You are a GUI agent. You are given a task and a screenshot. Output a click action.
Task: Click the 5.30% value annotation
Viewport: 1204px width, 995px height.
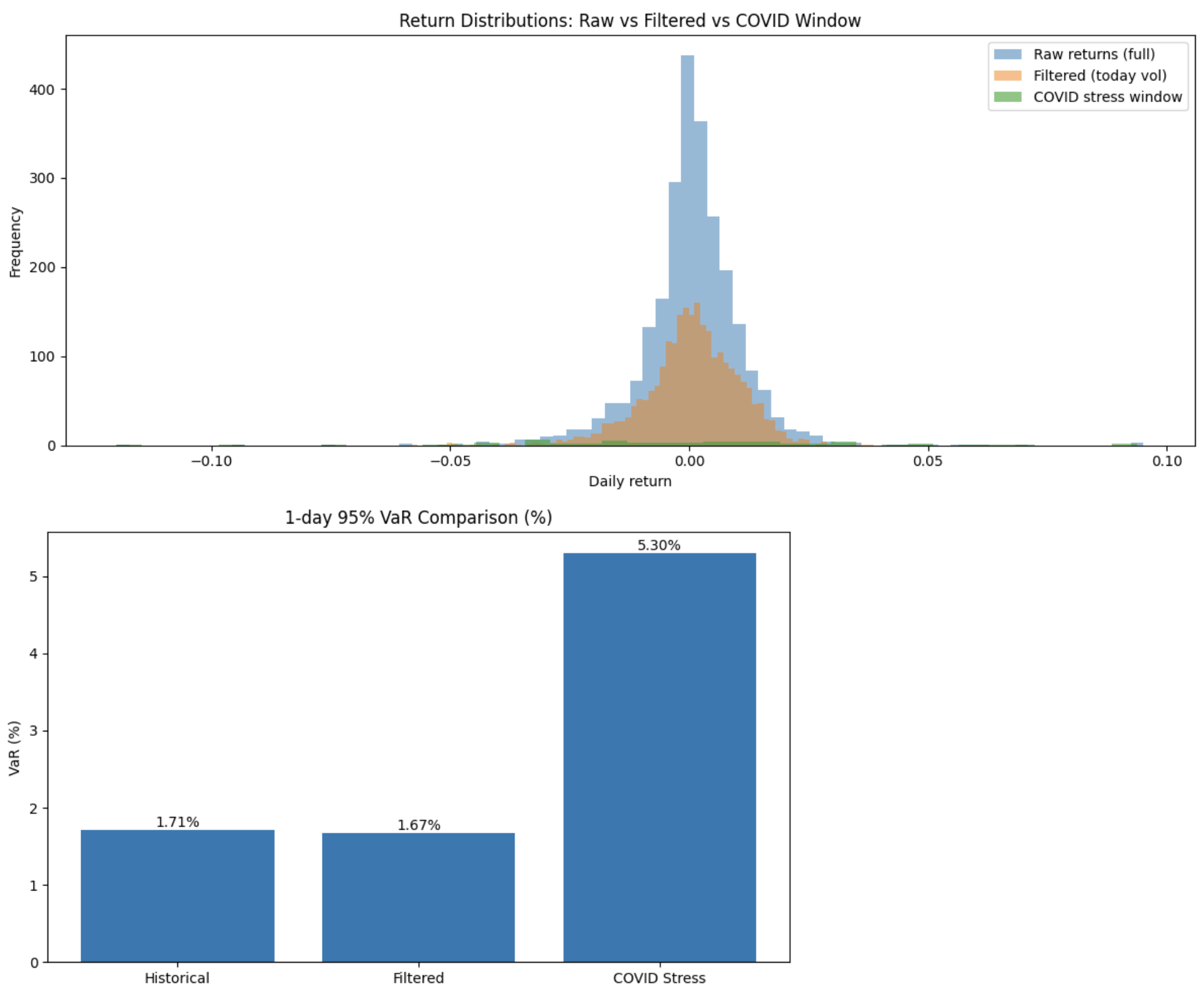(x=660, y=542)
